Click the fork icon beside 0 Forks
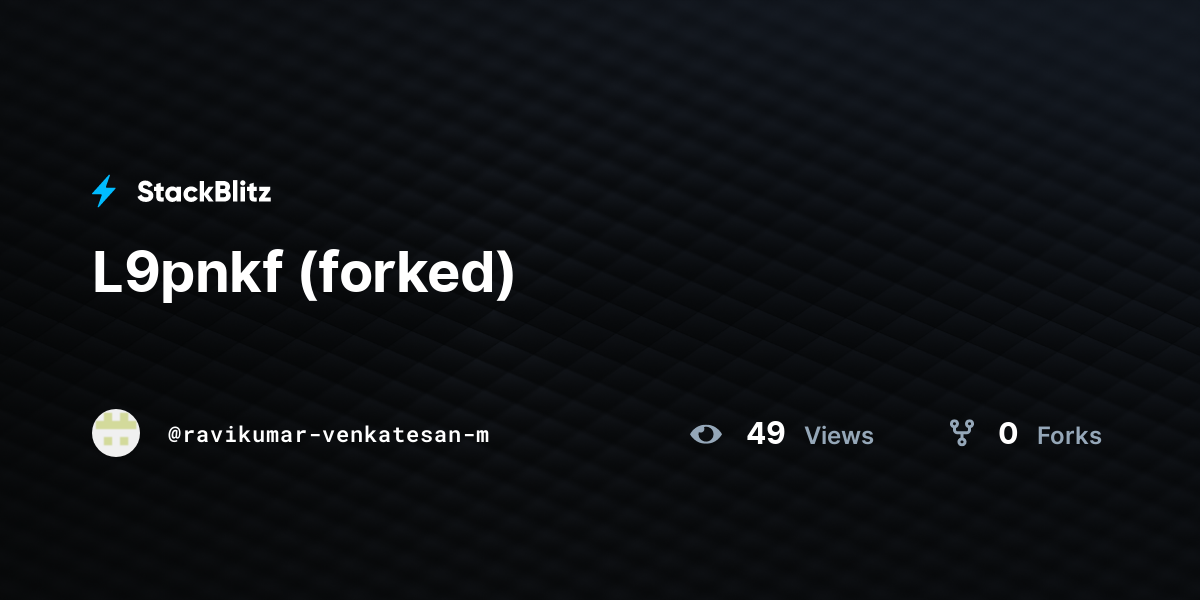The width and height of the screenshot is (1200, 600). pyautogui.click(x=962, y=433)
